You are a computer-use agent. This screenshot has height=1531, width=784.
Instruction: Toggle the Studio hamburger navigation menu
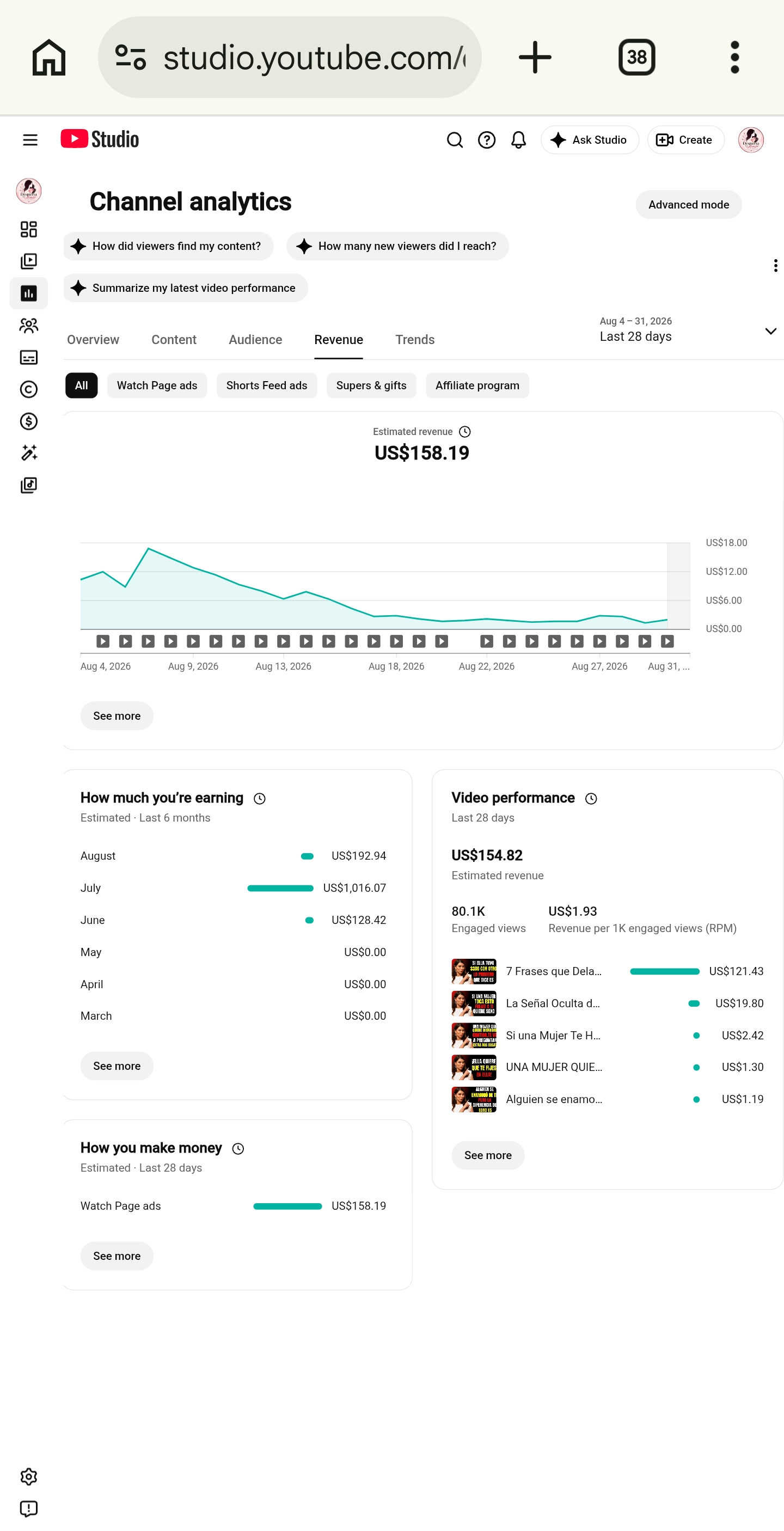pyautogui.click(x=30, y=140)
